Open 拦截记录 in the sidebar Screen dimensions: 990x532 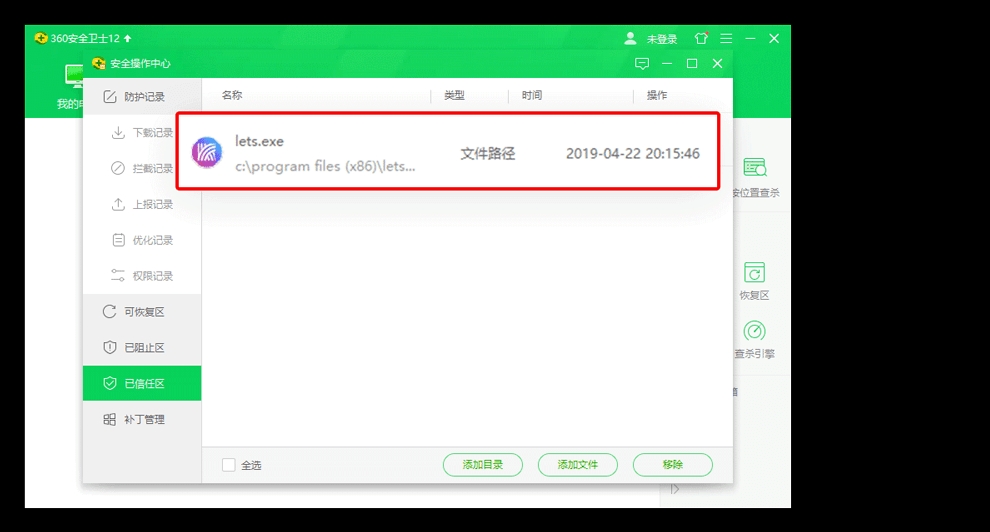tap(142, 168)
